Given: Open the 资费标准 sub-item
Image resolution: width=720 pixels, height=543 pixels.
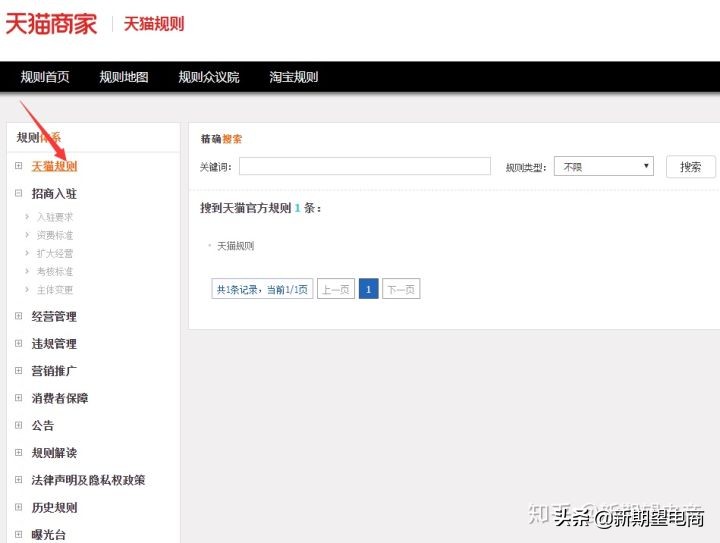Looking at the screenshot, I should 55,235.
